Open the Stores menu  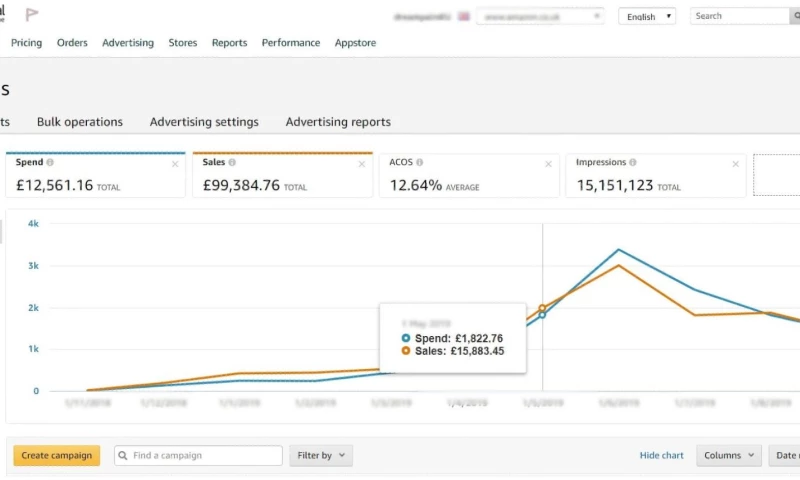click(183, 43)
